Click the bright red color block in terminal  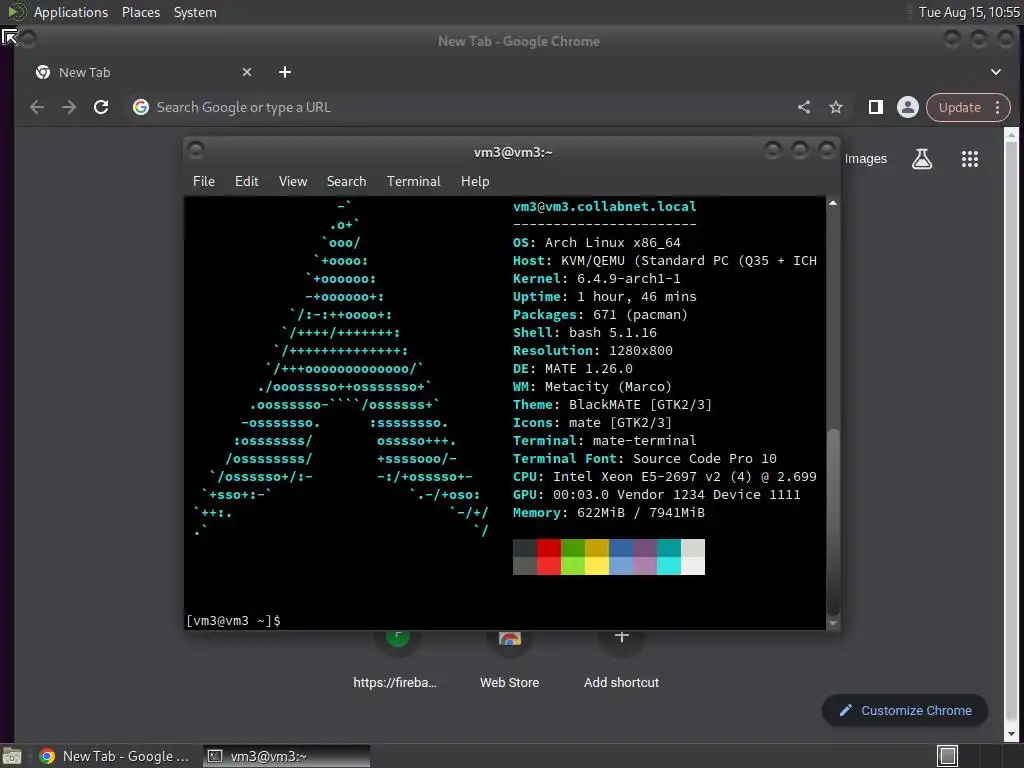549,566
